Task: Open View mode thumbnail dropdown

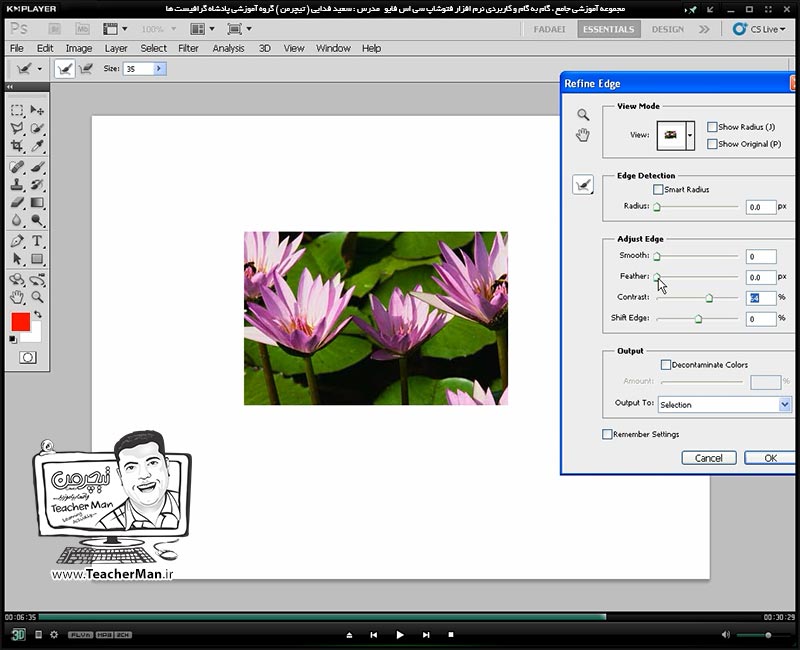Action: coord(690,136)
